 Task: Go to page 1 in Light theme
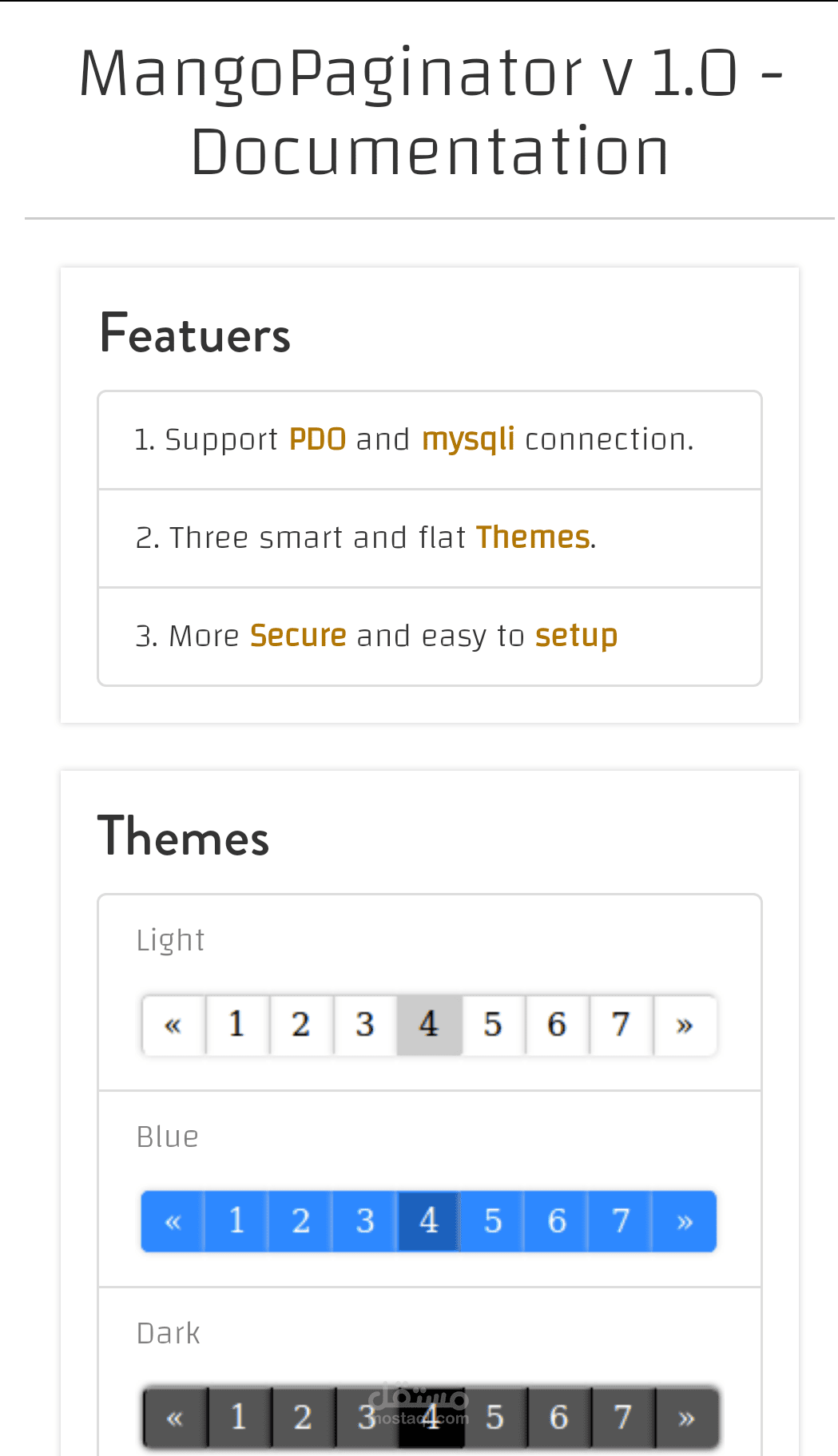click(237, 1025)
